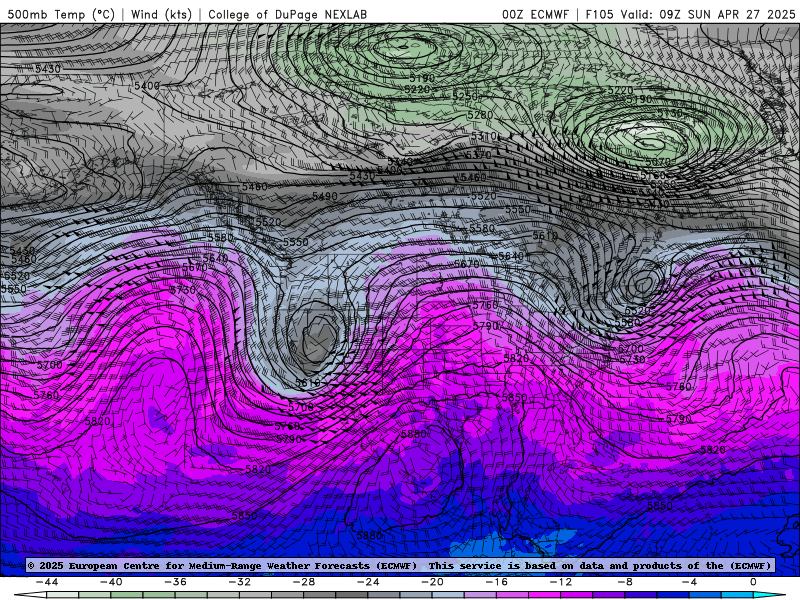Click the '-12' color scale label
This screenshot has width=800, height=600.
(561, 582)
